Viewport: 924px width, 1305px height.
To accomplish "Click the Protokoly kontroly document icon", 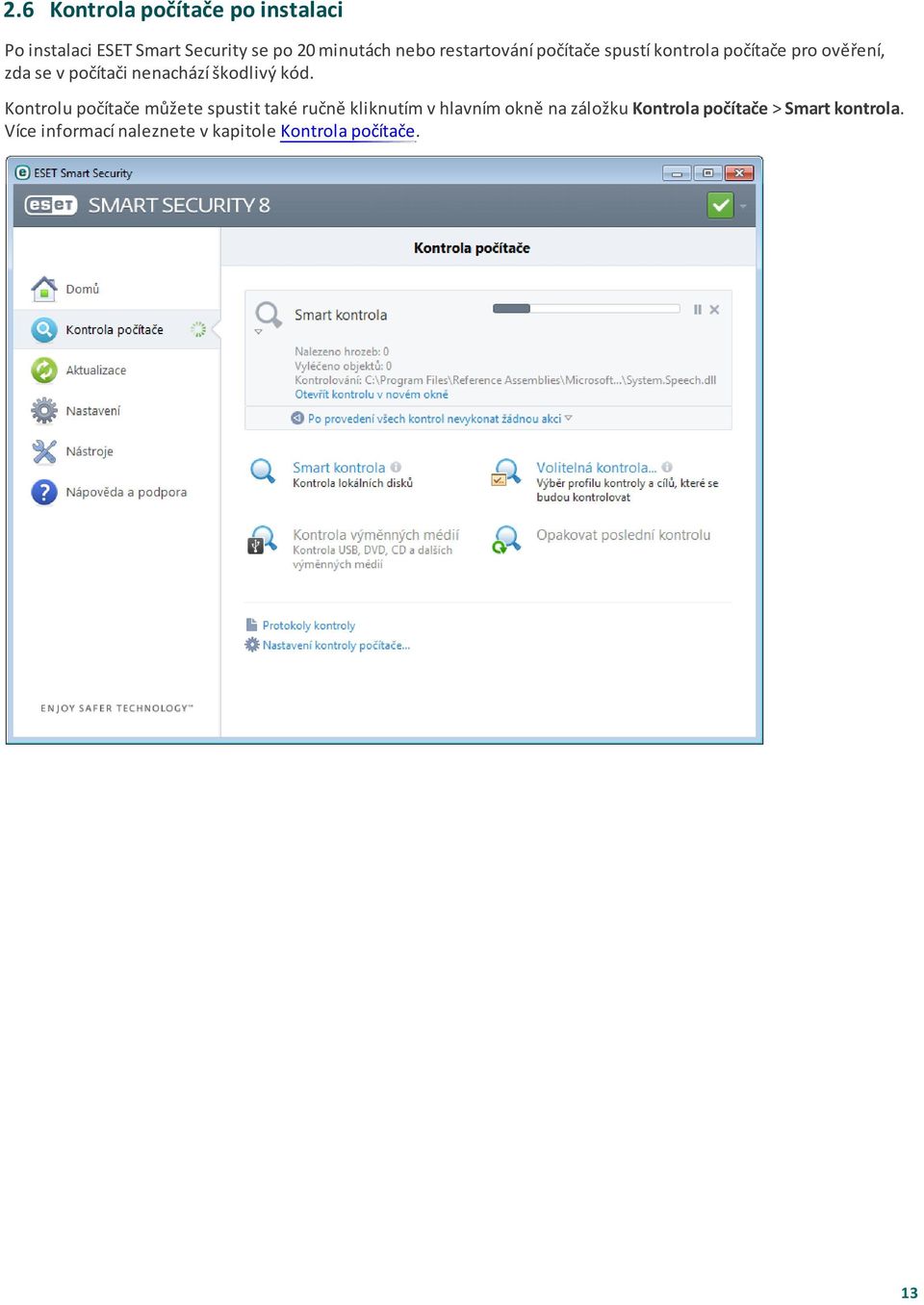I will [x=251, y=625].
